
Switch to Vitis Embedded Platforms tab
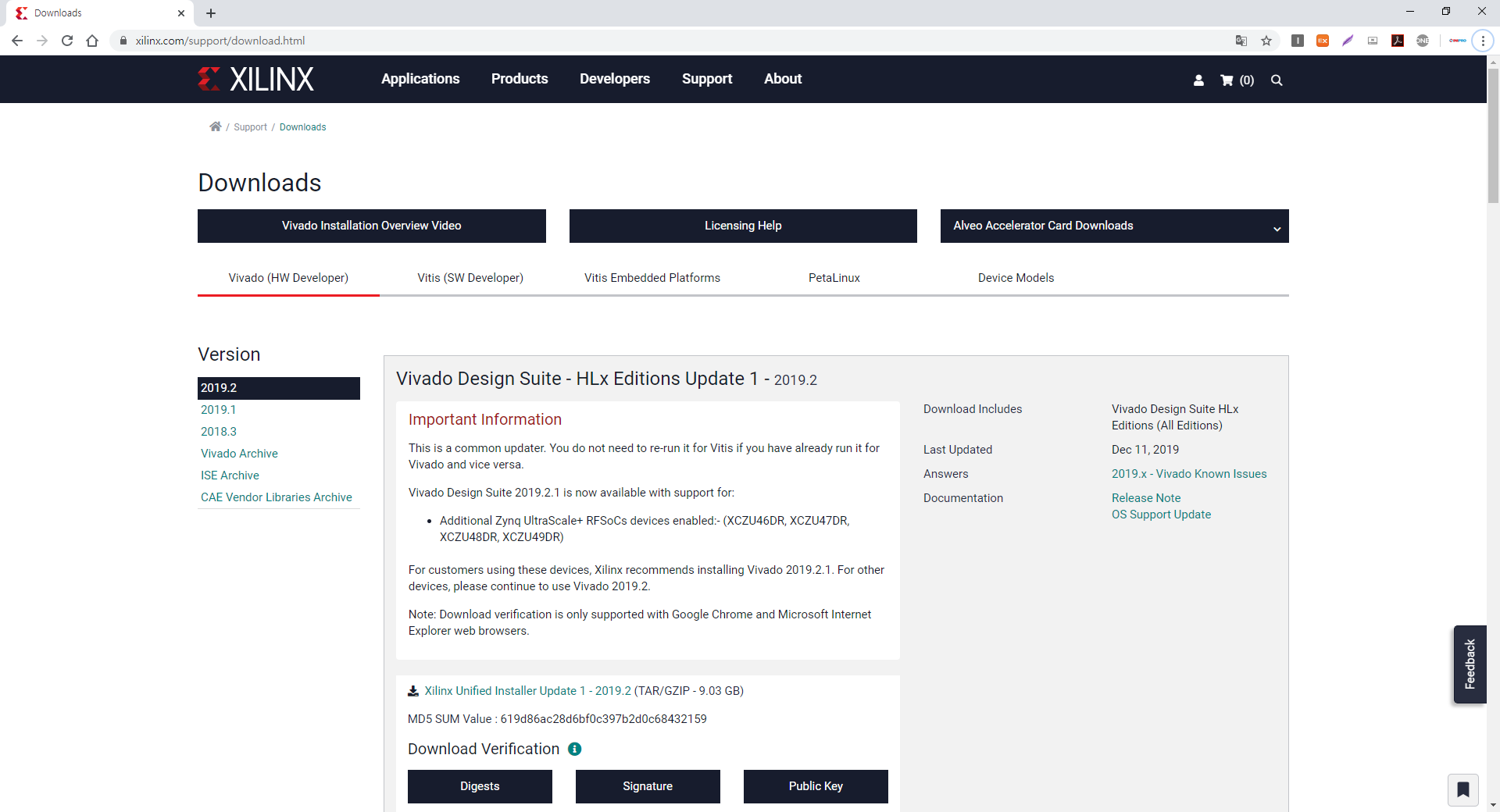652,278
